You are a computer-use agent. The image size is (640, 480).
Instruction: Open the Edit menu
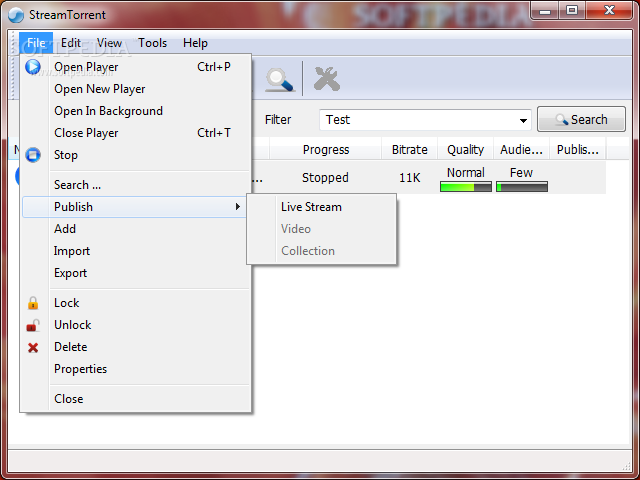(x=71, y=43)
